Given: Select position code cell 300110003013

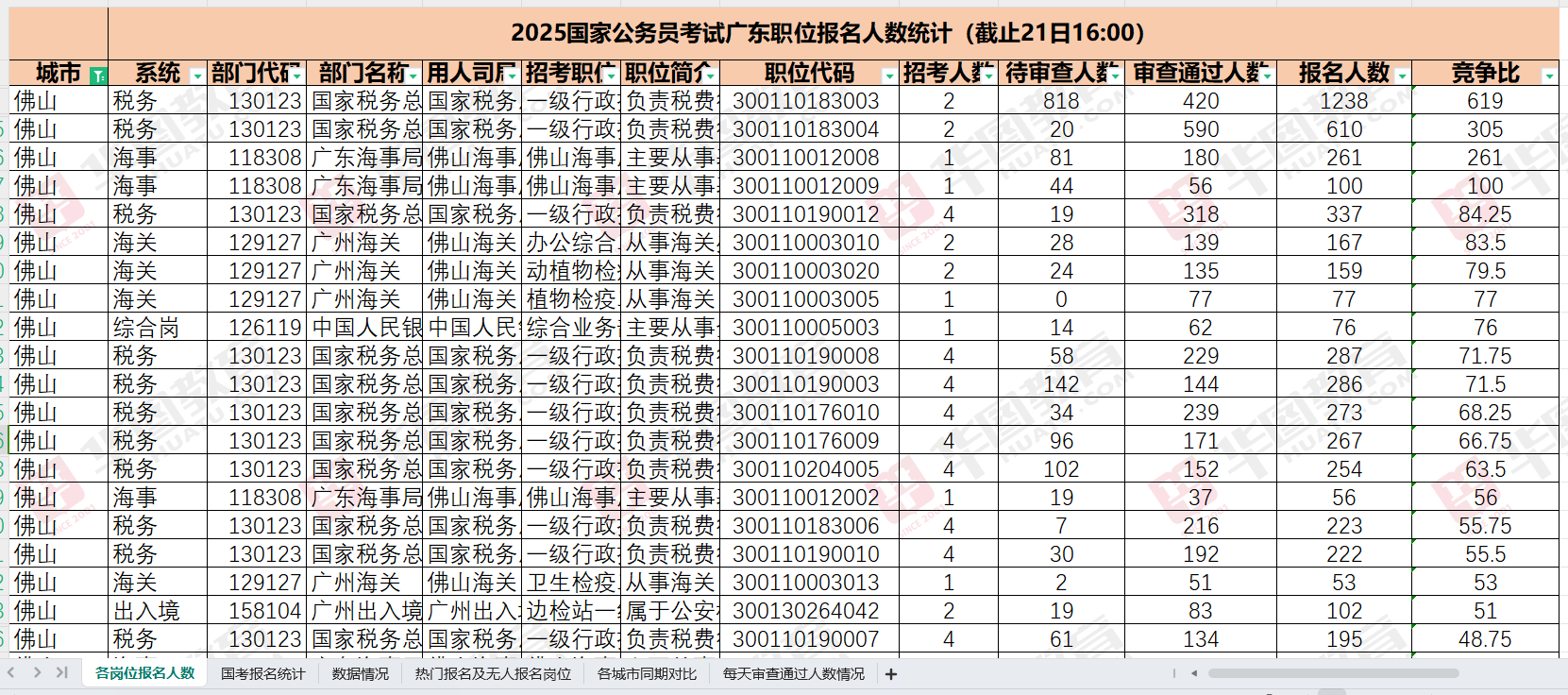Looking at the screenshot, I should tap(809, 583).
